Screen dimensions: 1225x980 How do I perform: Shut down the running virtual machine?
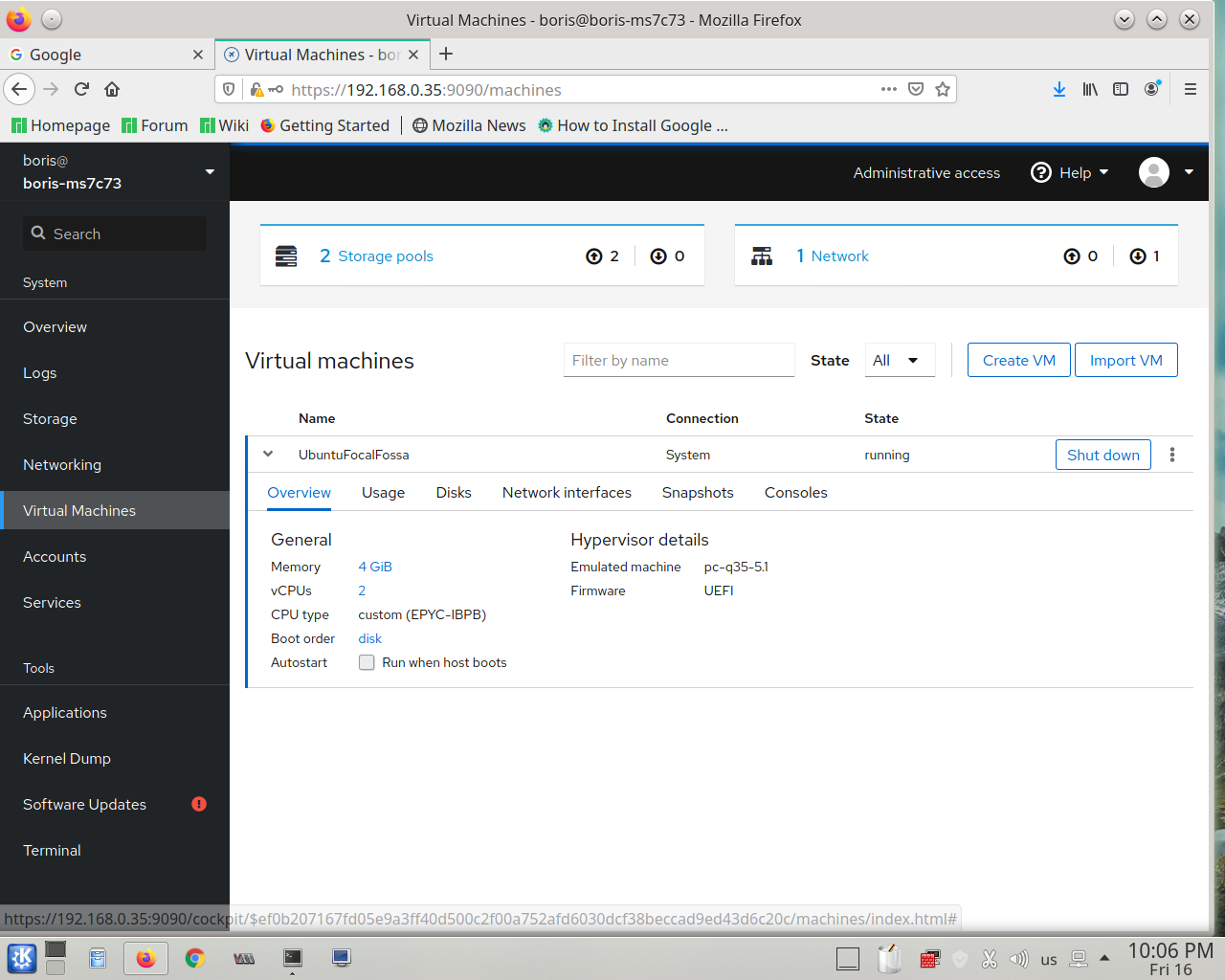[1102, 454]
